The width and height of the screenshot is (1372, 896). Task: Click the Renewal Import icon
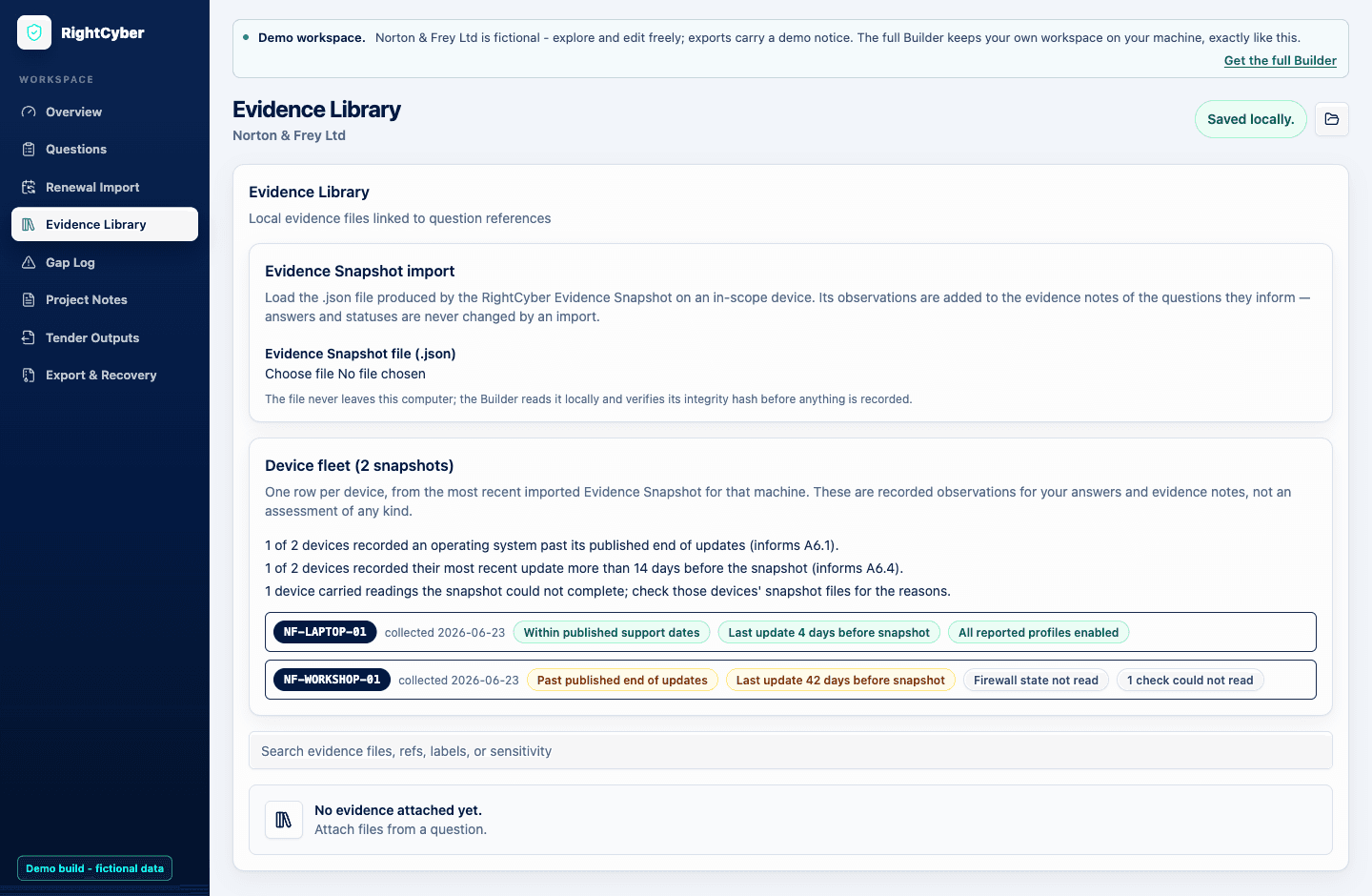[x=29, y=187]
